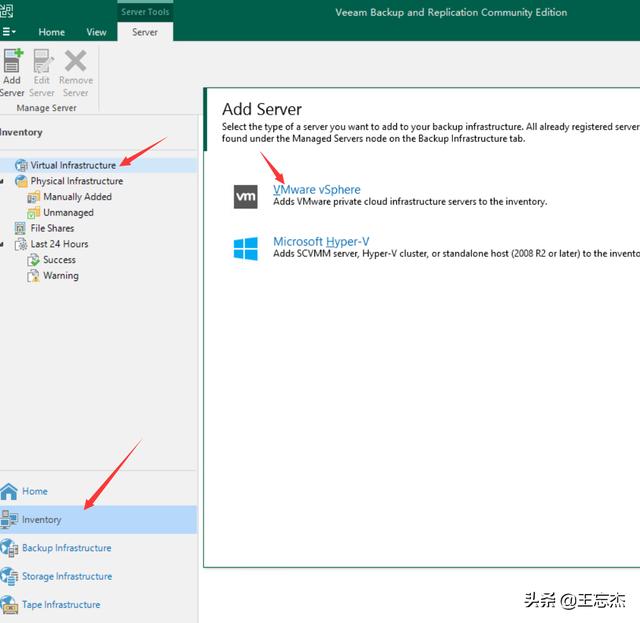Switch to the Home ribbon tab
The image size is (640, 623).
point(51,32)
